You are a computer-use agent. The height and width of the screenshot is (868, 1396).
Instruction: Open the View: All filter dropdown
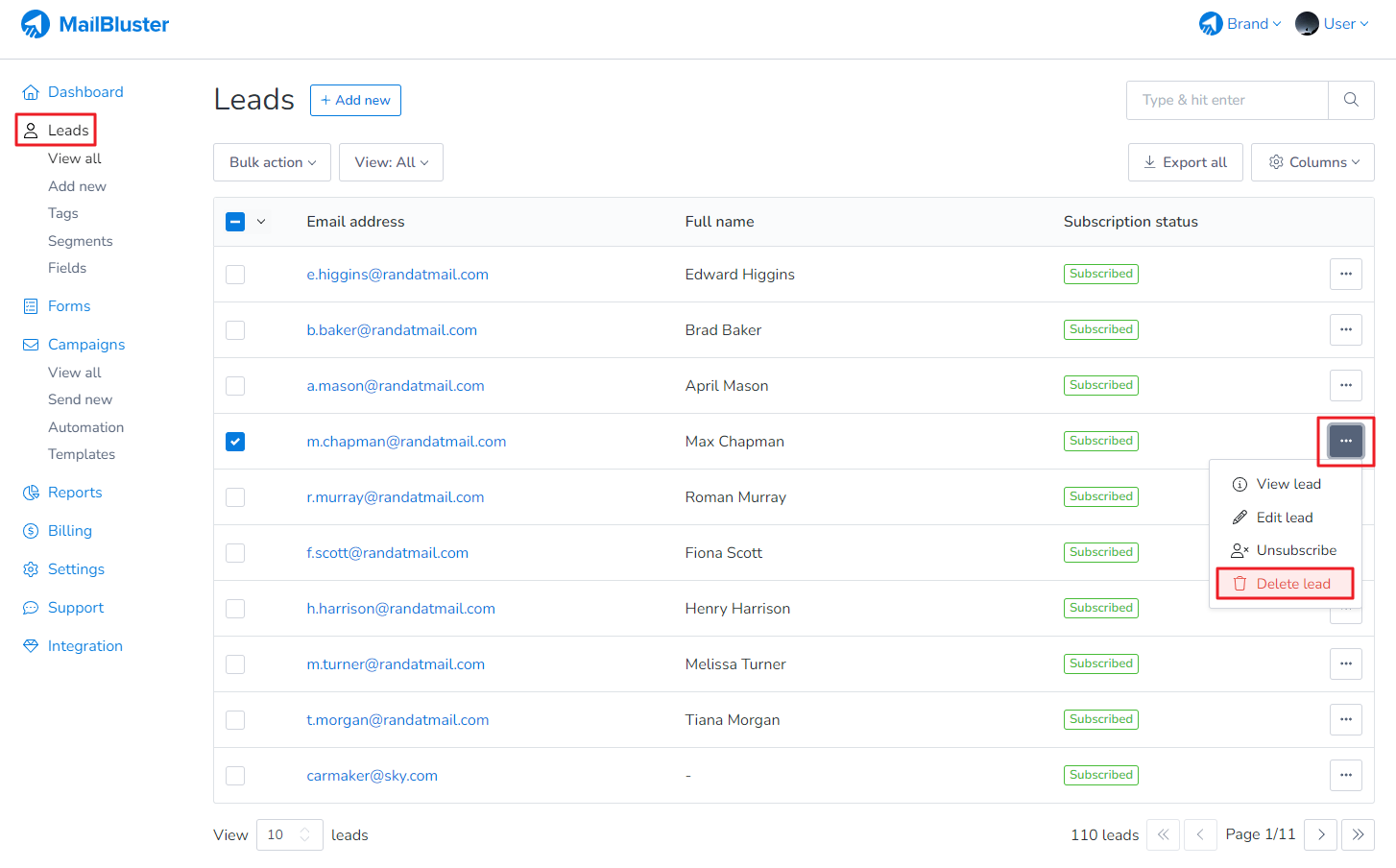pyautogui.click(x=391, y=162)
